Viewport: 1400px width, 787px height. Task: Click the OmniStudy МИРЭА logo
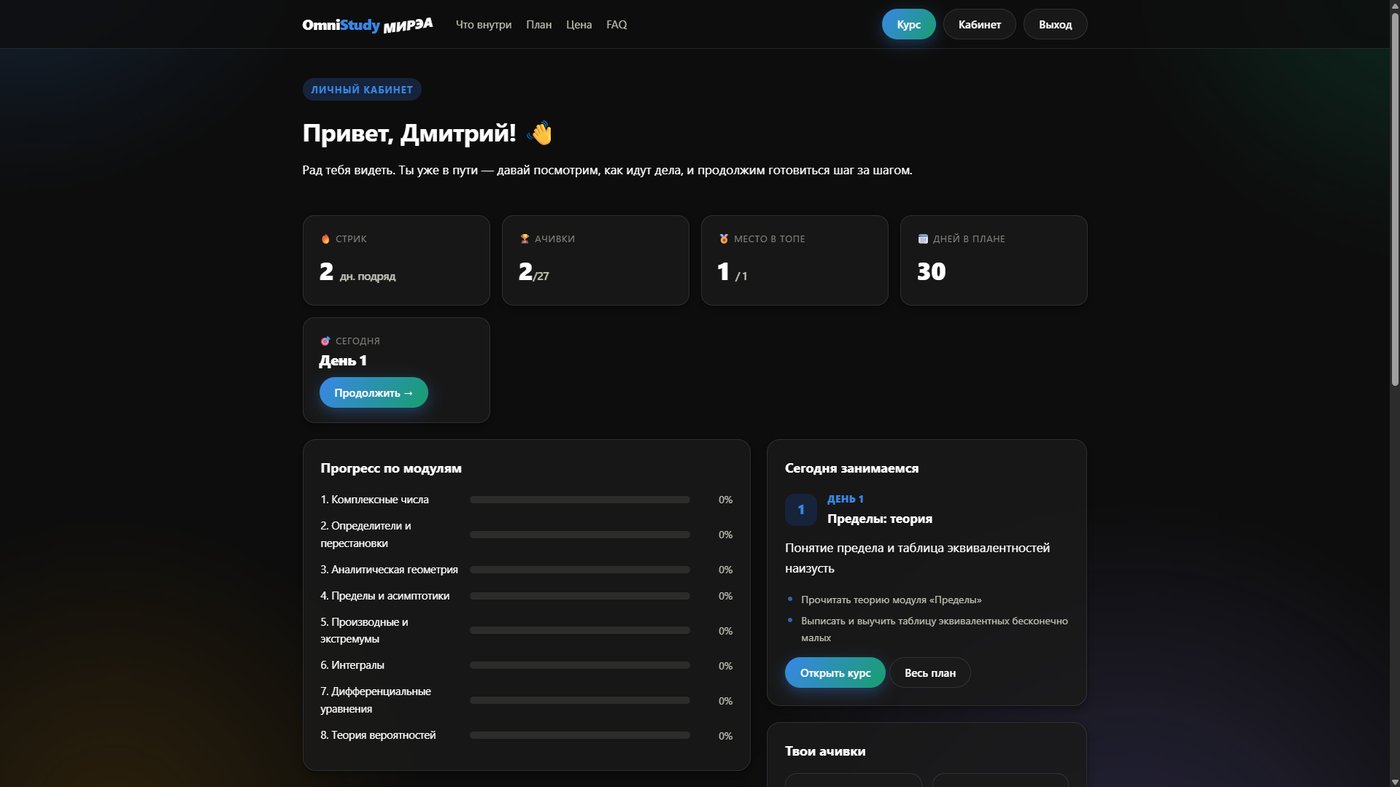coord(367,25)
